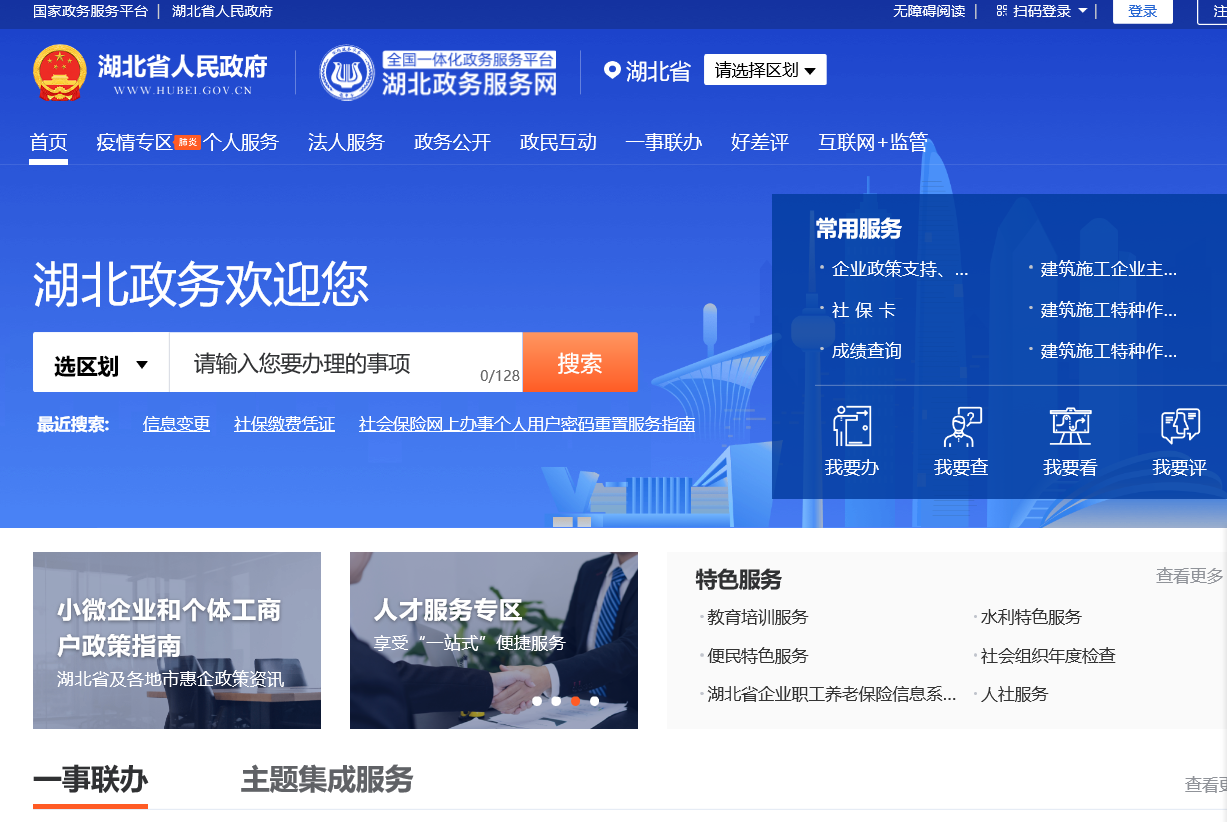The image size is (1227, 822).
Task: Select the third orange carousel dot
Action: (575, 701)
